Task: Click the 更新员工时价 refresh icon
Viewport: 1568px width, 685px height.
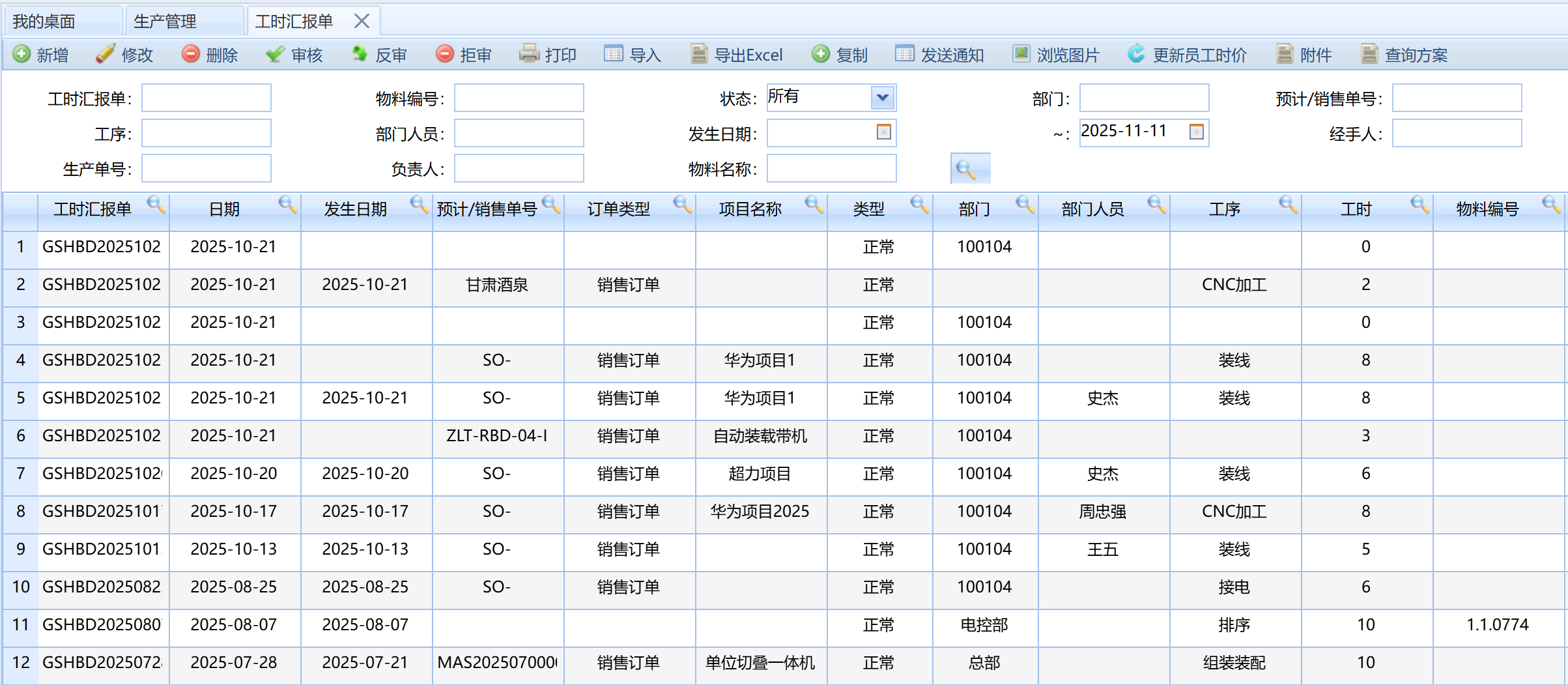Action: tap(1136, 54)
